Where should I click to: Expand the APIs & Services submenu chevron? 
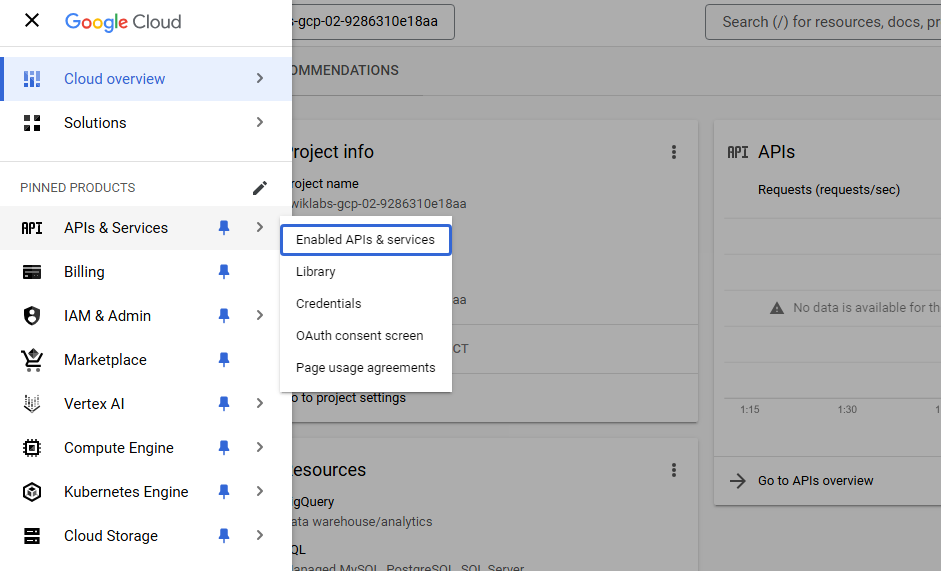[x=260, y=227]
